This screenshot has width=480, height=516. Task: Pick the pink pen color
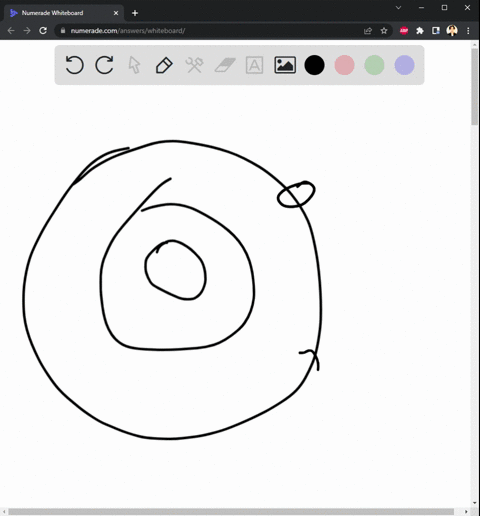tap(344, 65)
